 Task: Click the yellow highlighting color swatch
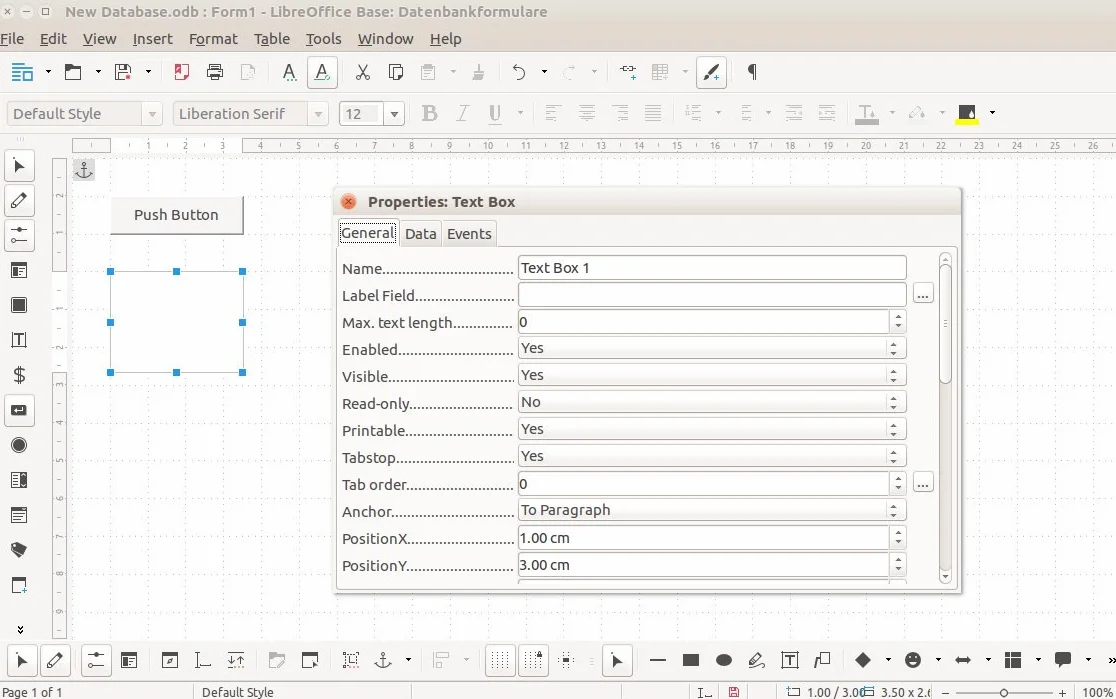(967, 114)
